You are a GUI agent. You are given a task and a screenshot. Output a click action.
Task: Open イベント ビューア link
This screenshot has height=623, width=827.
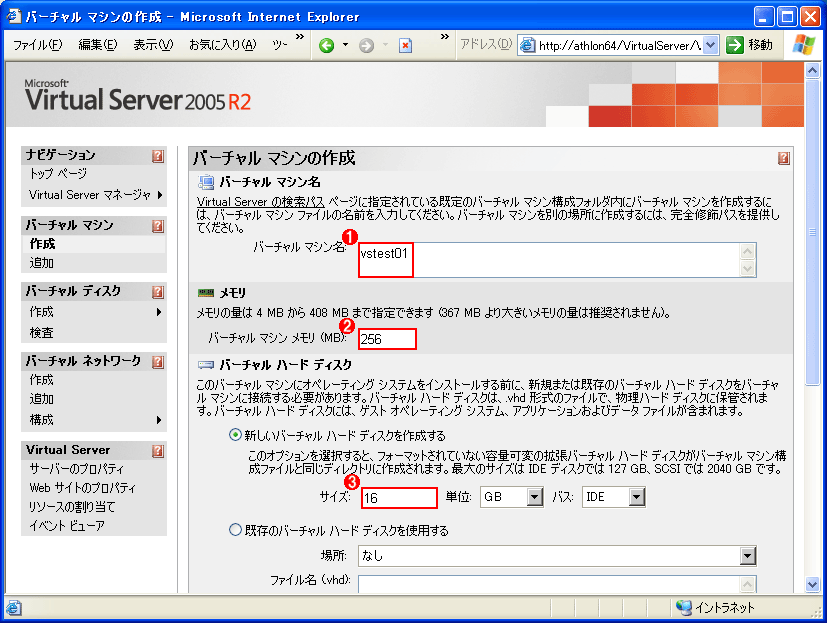[67, 526]
